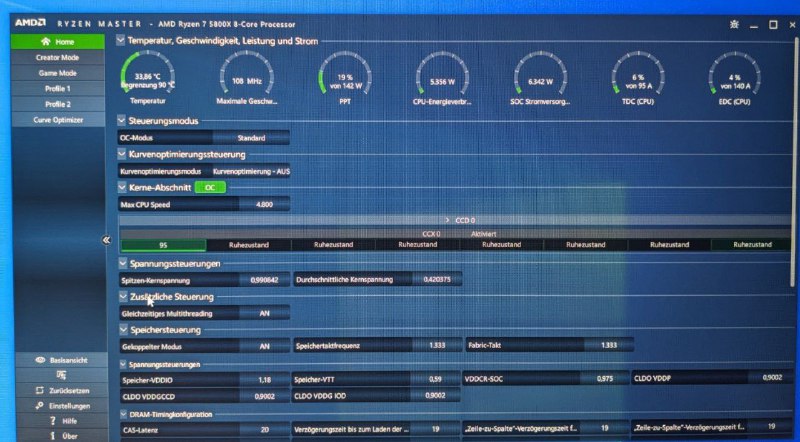This screenshot has height=442, width=800.
Task: Click the CAS-Latenz 20 field
Action: click(x=205, y=430)
